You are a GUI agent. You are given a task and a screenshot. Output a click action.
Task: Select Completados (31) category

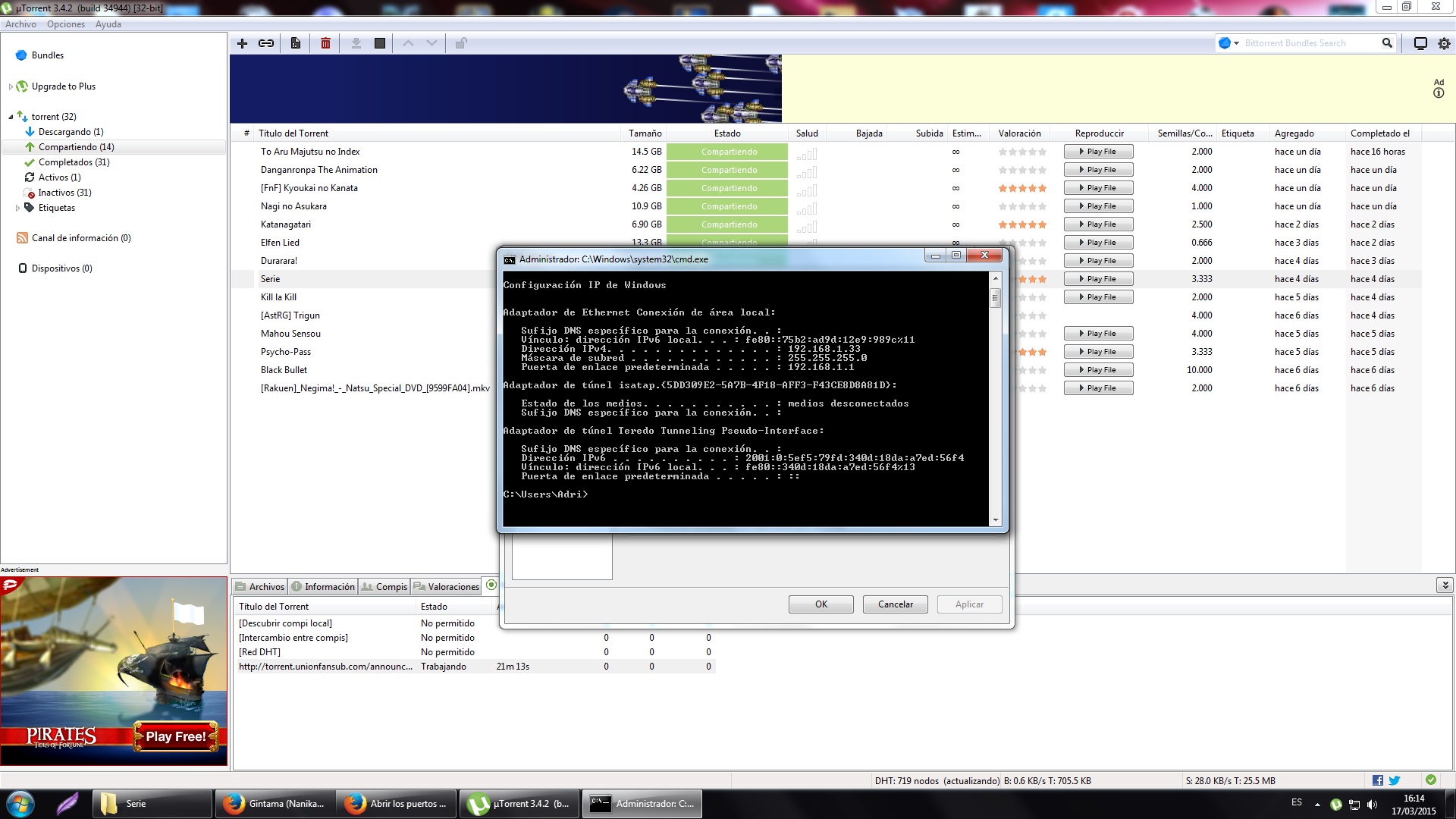click(x=74, y=162)
